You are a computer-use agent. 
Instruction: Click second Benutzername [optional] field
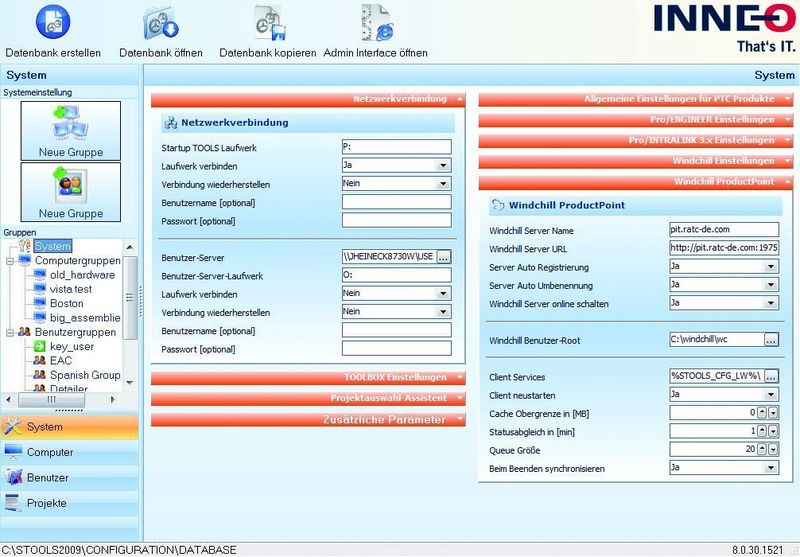pyautogui.click(x=396, y=330)
